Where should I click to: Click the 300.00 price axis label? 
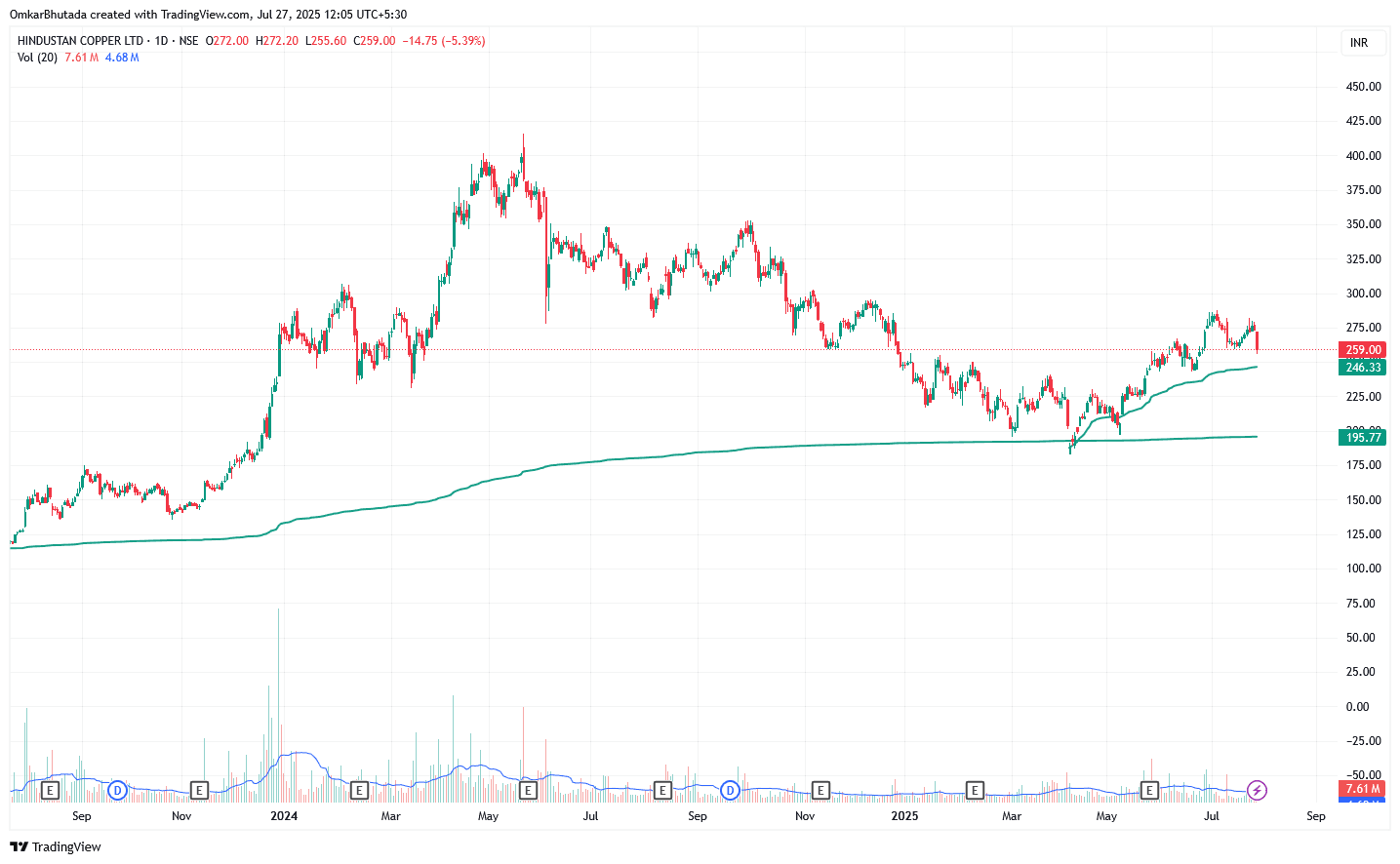pyautogui.click(x=1363, y=294)
